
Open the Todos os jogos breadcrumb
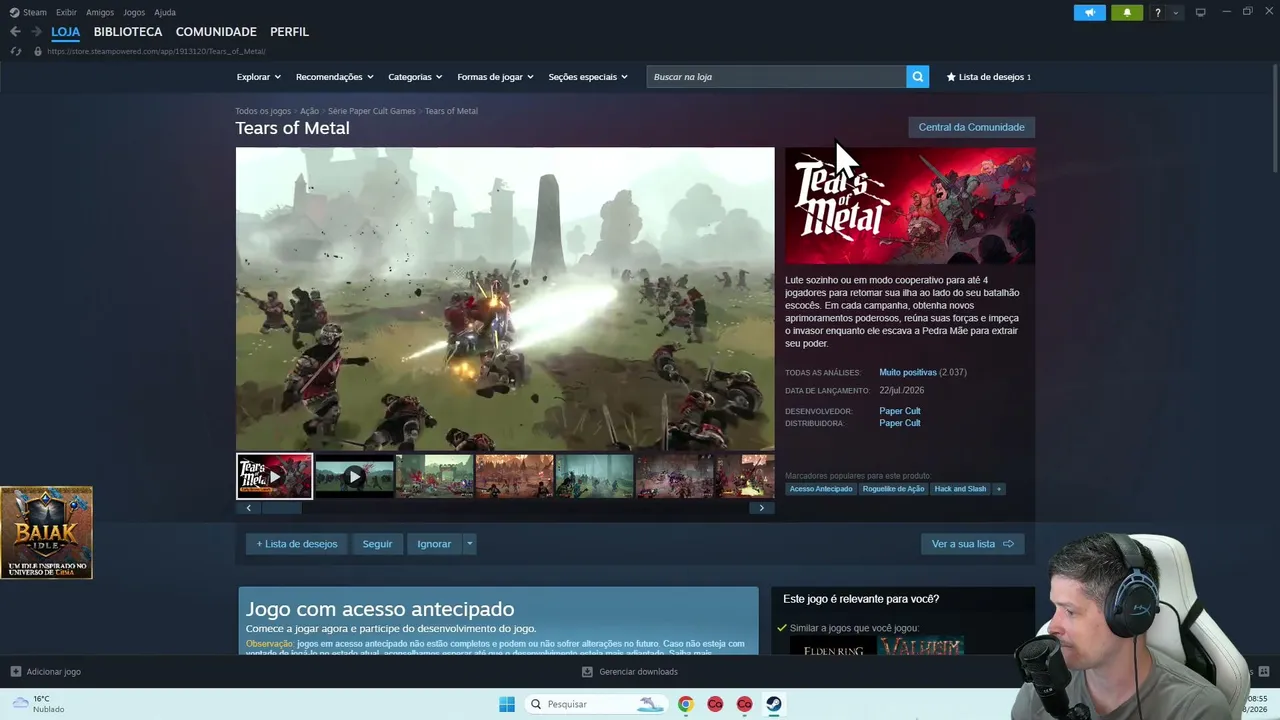click(x=263, y=111)
